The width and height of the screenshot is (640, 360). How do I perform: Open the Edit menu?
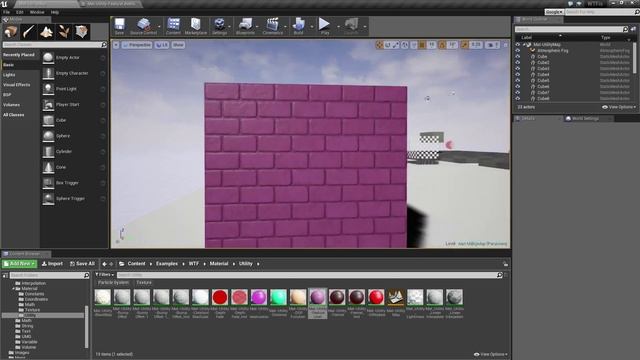[x=20, y=12]
